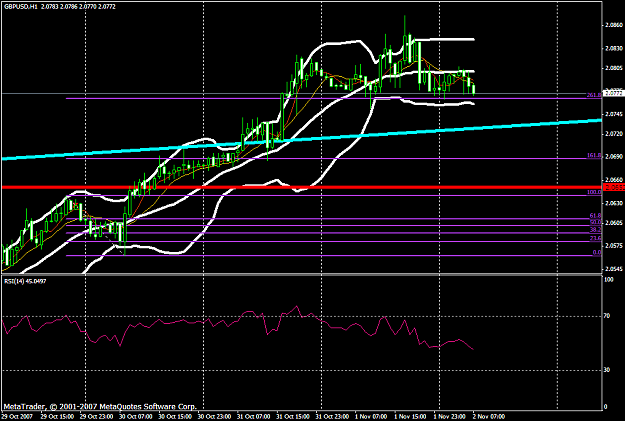Click the 29 Oct 23:00 time label
The height and width of the screenshot is (421, 625).
pyautogui.click(x=96, y=417)
